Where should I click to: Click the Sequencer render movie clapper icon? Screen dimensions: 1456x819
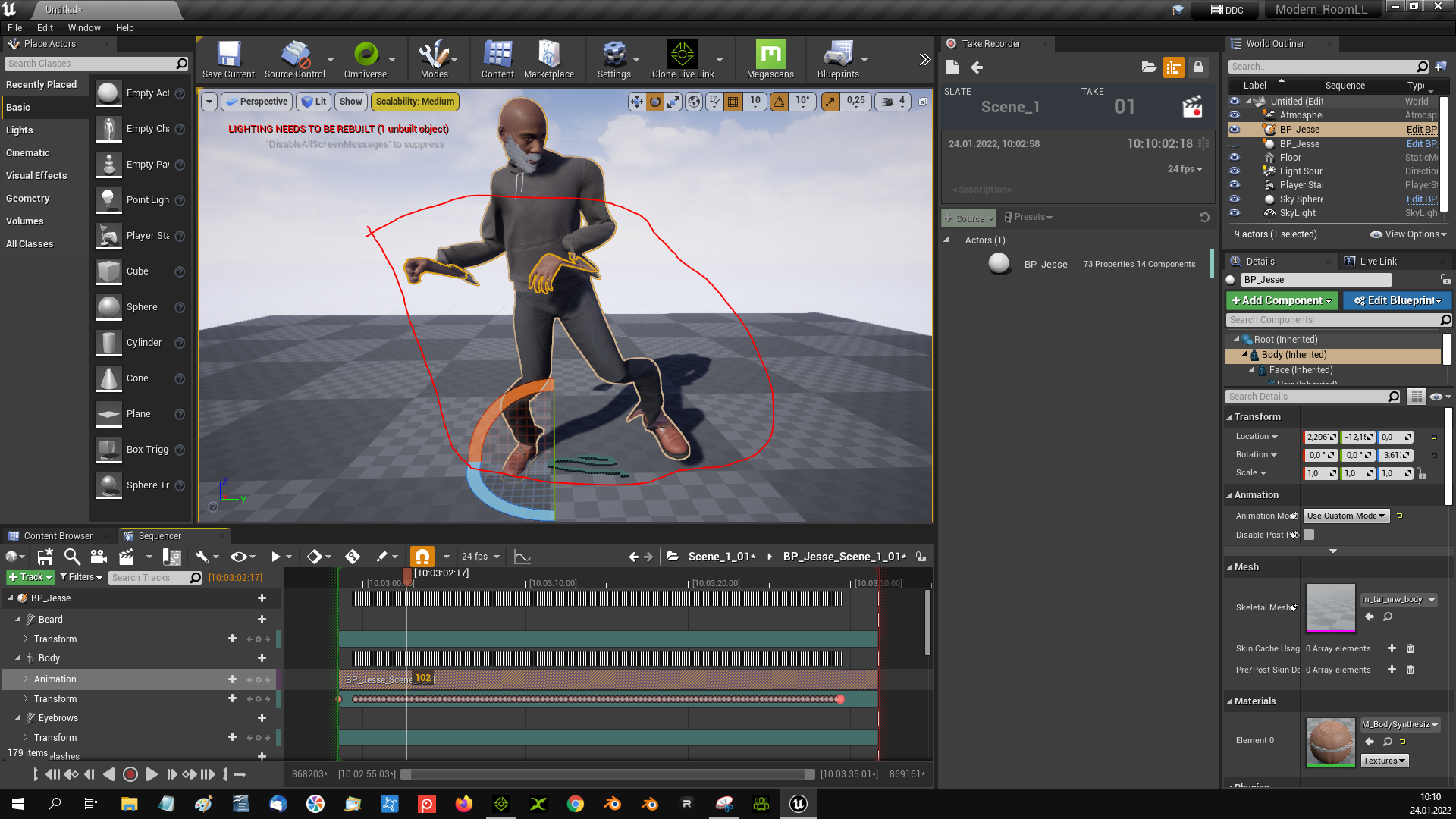[x=127, y=557]
